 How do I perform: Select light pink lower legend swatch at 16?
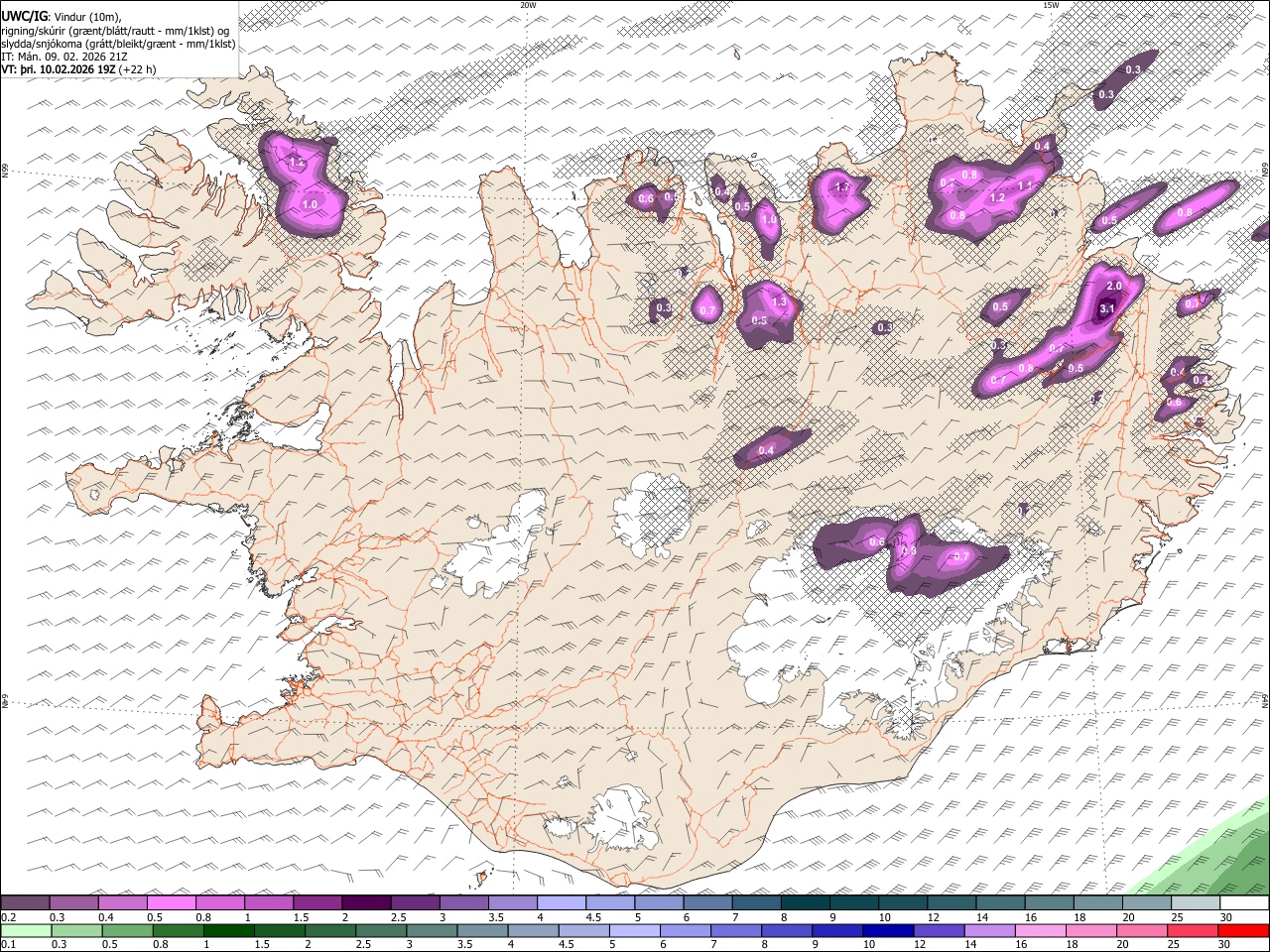[x=1040, y=930]
